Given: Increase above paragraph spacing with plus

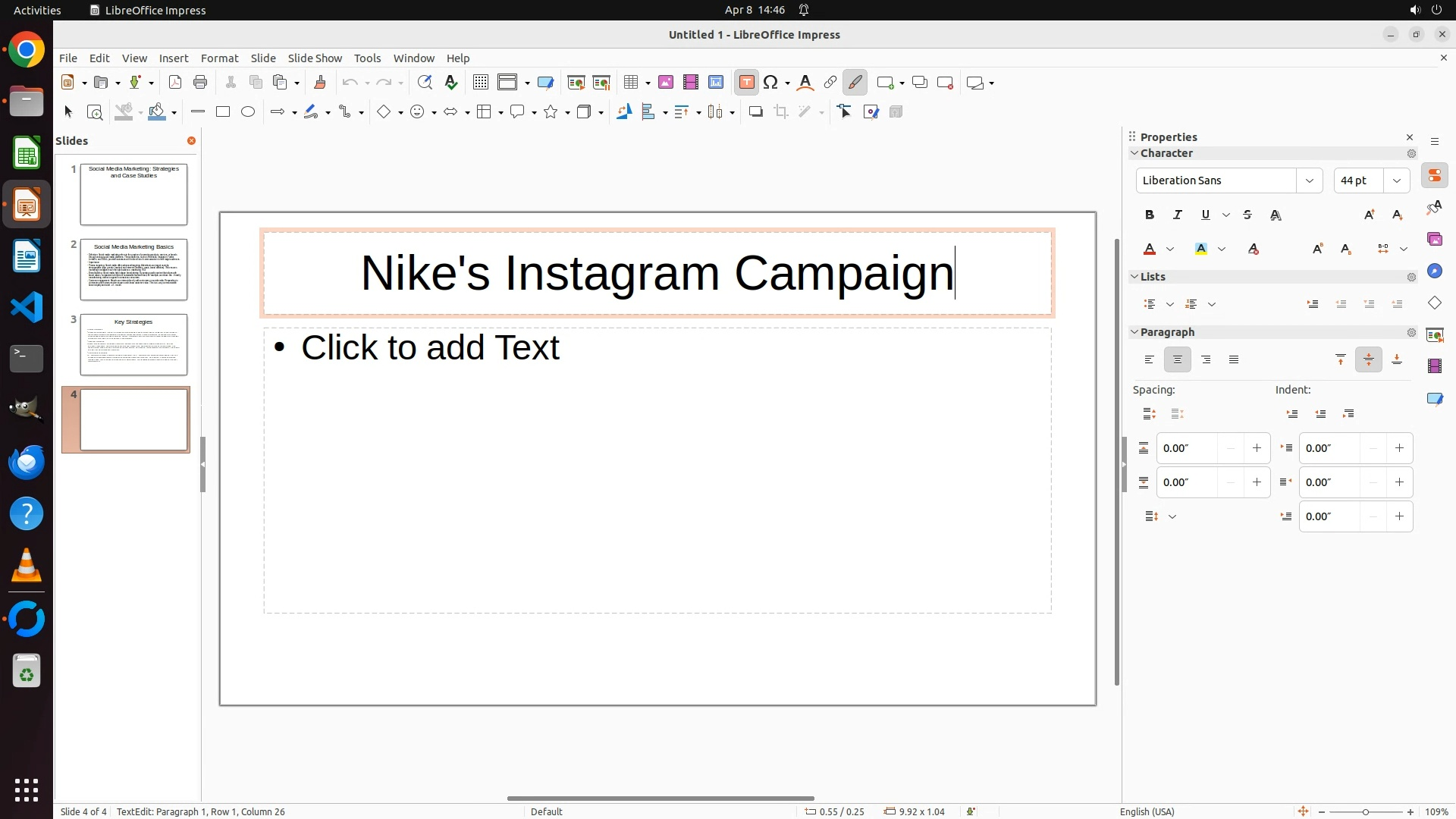Looking at the screenshot, I should (1257, 448).
